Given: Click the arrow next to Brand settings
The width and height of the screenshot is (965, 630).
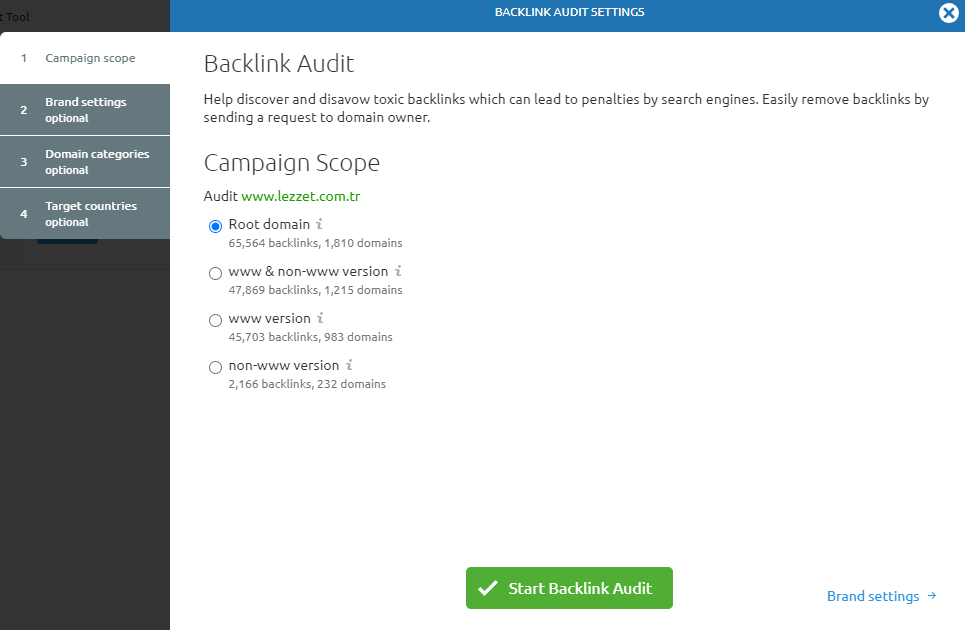Looking at the screenshot, I should [x=933, y=596].
